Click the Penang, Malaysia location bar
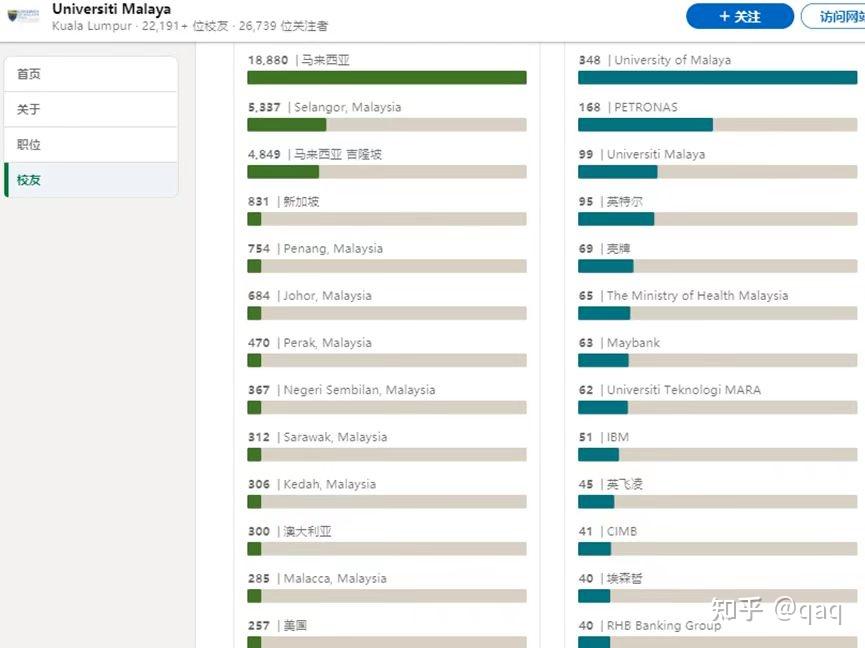This screenshot has width=865, height=648. [x=386, y=265]
